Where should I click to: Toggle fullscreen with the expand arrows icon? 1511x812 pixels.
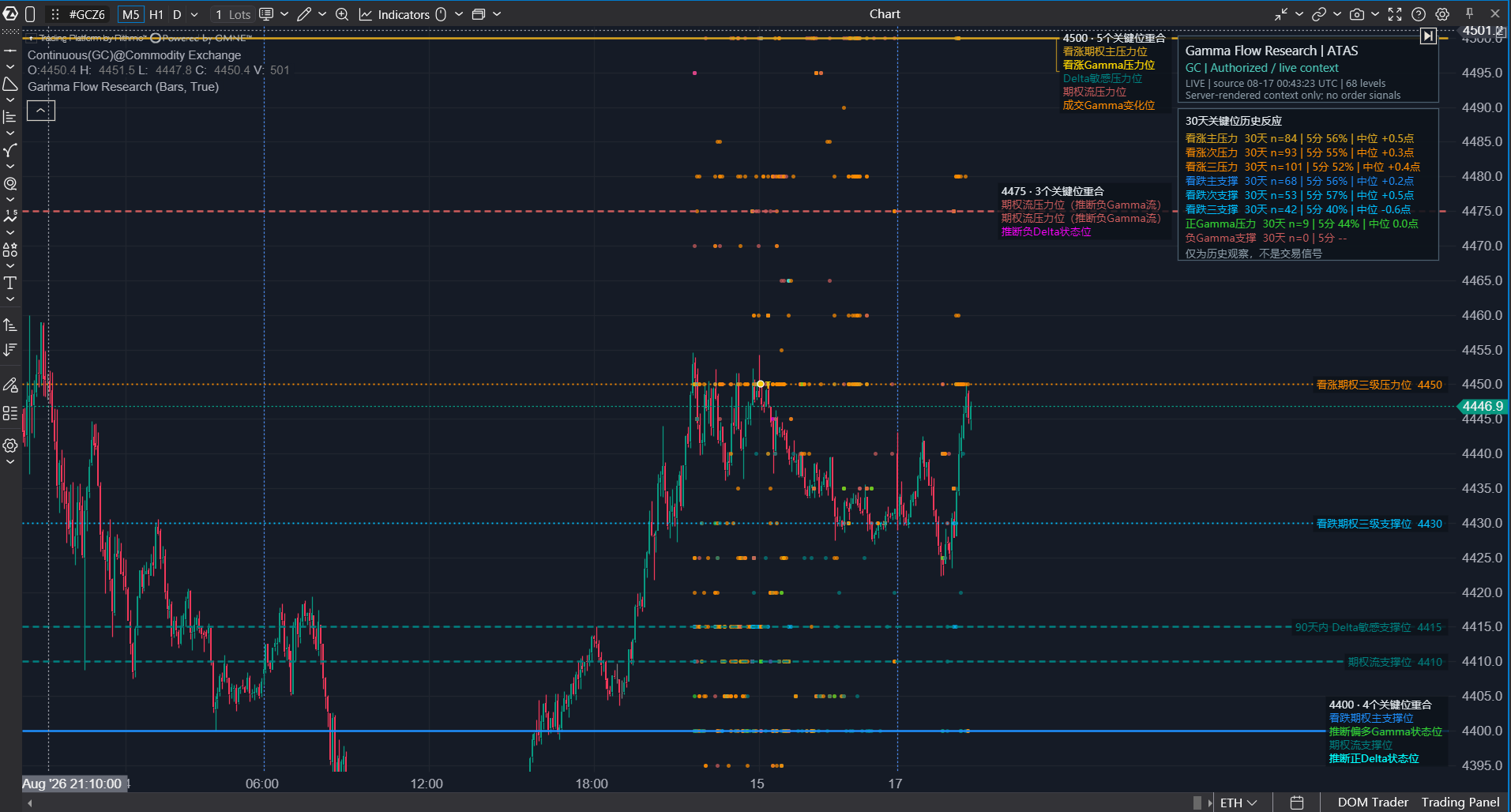(x=1395, y=14)
